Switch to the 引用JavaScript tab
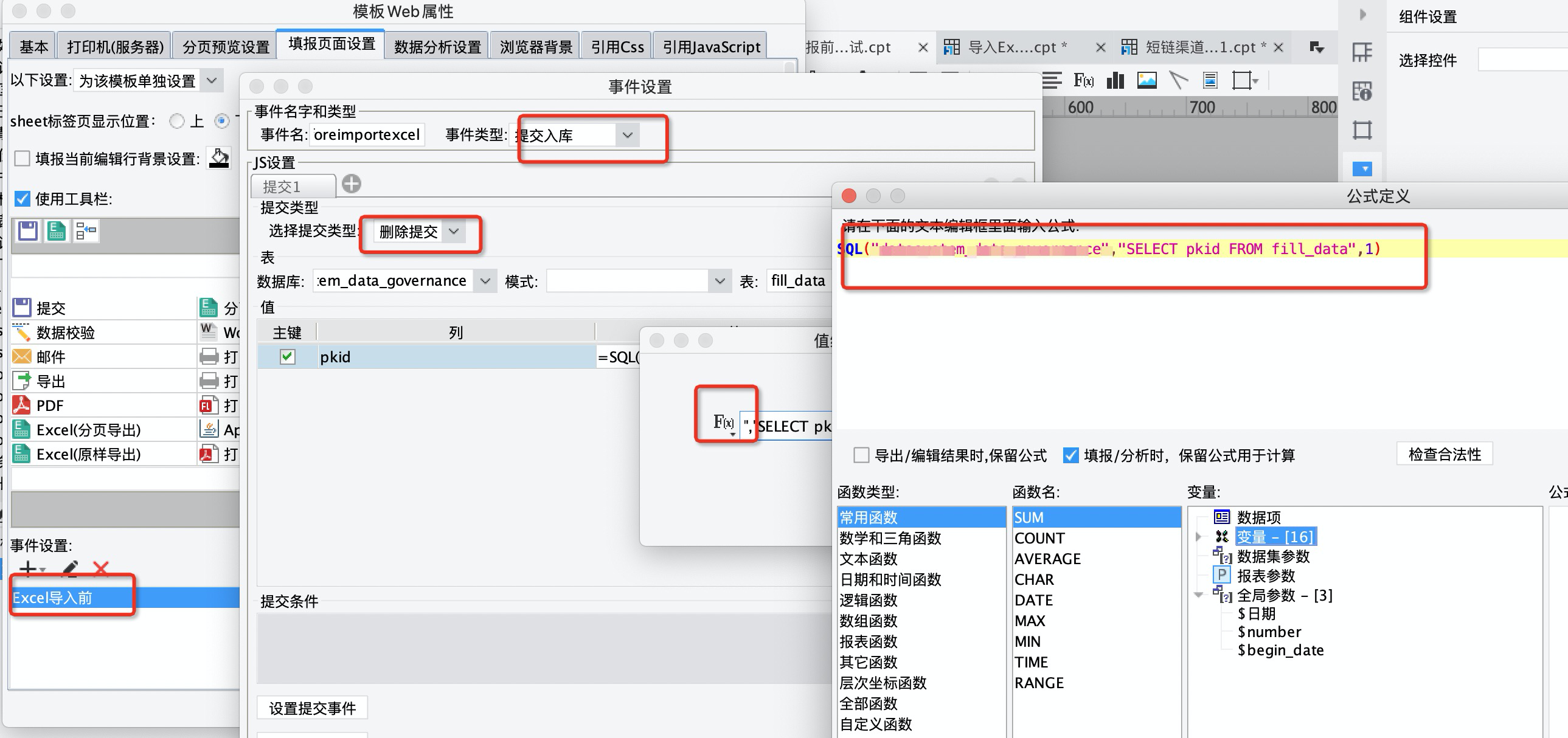This screenshot has height=738, width=1568. pyautogui.click(x=711, y=47)
